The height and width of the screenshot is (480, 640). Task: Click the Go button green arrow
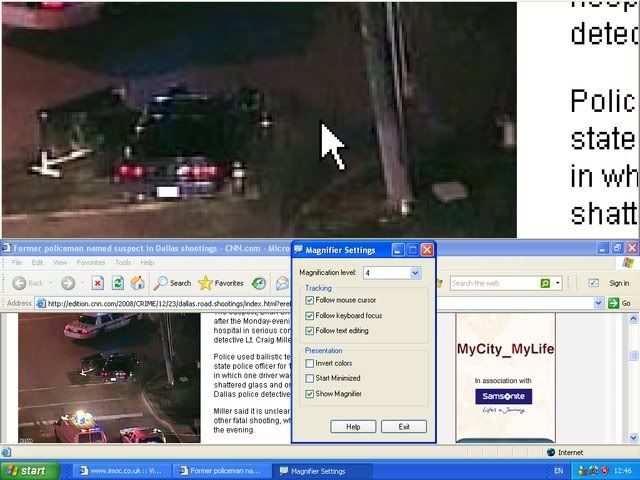[613, 303]
